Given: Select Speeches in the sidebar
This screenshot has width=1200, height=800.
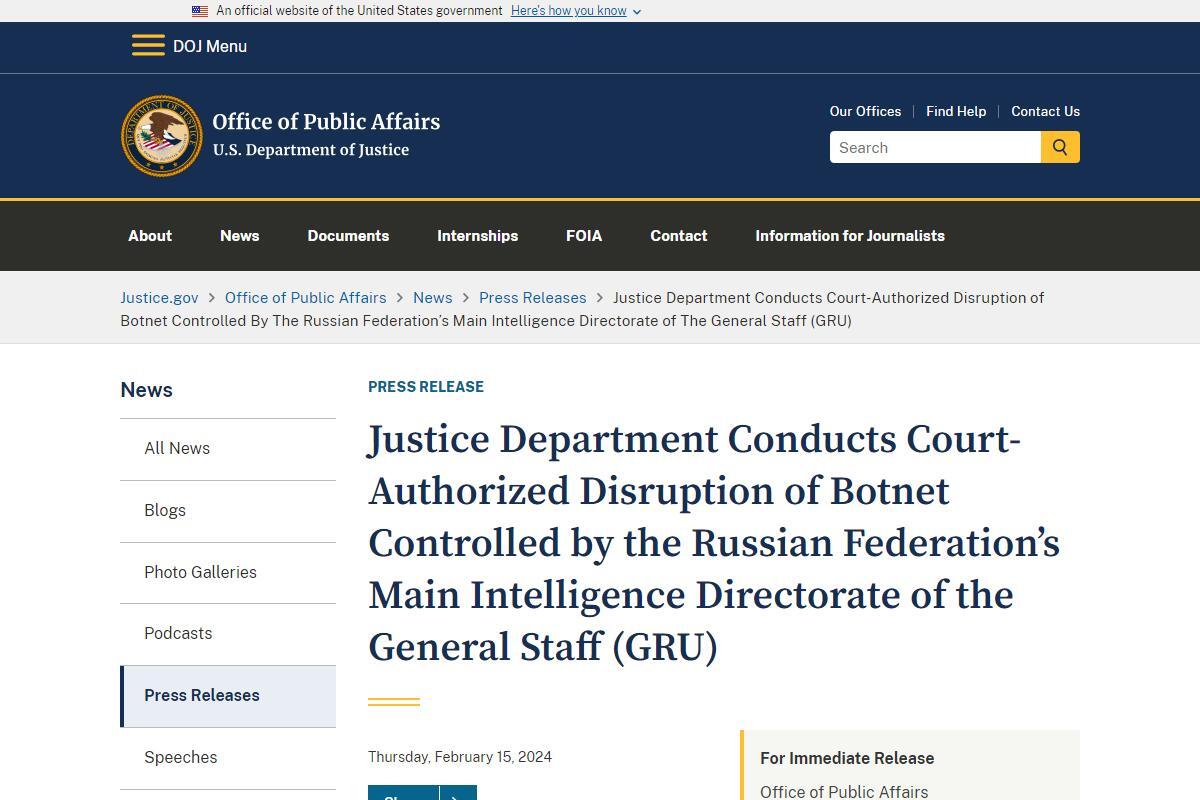Looking at the screenshot, I should point(228,758).
